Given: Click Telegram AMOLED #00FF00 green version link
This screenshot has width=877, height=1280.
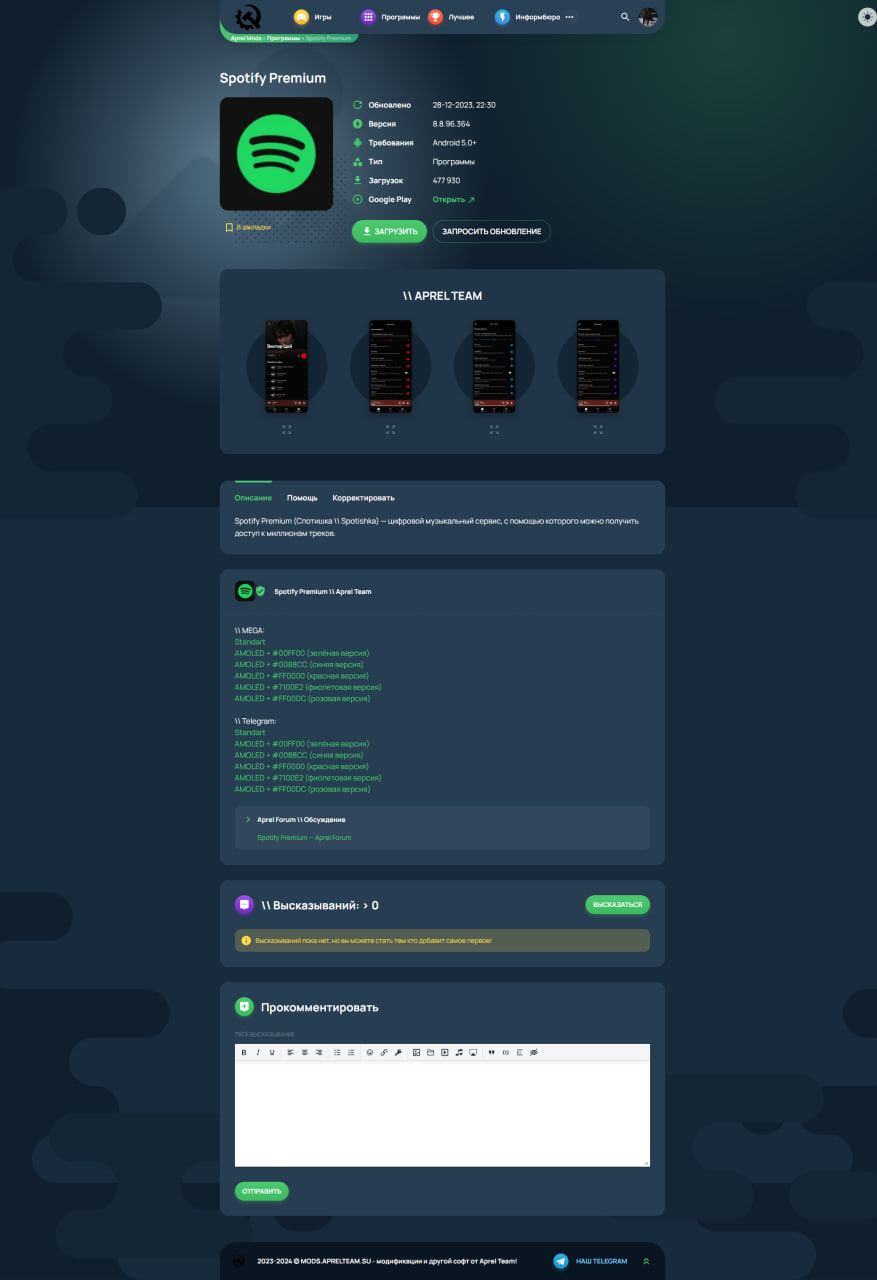Looking at the screenshot, I should tap(302, 744).
